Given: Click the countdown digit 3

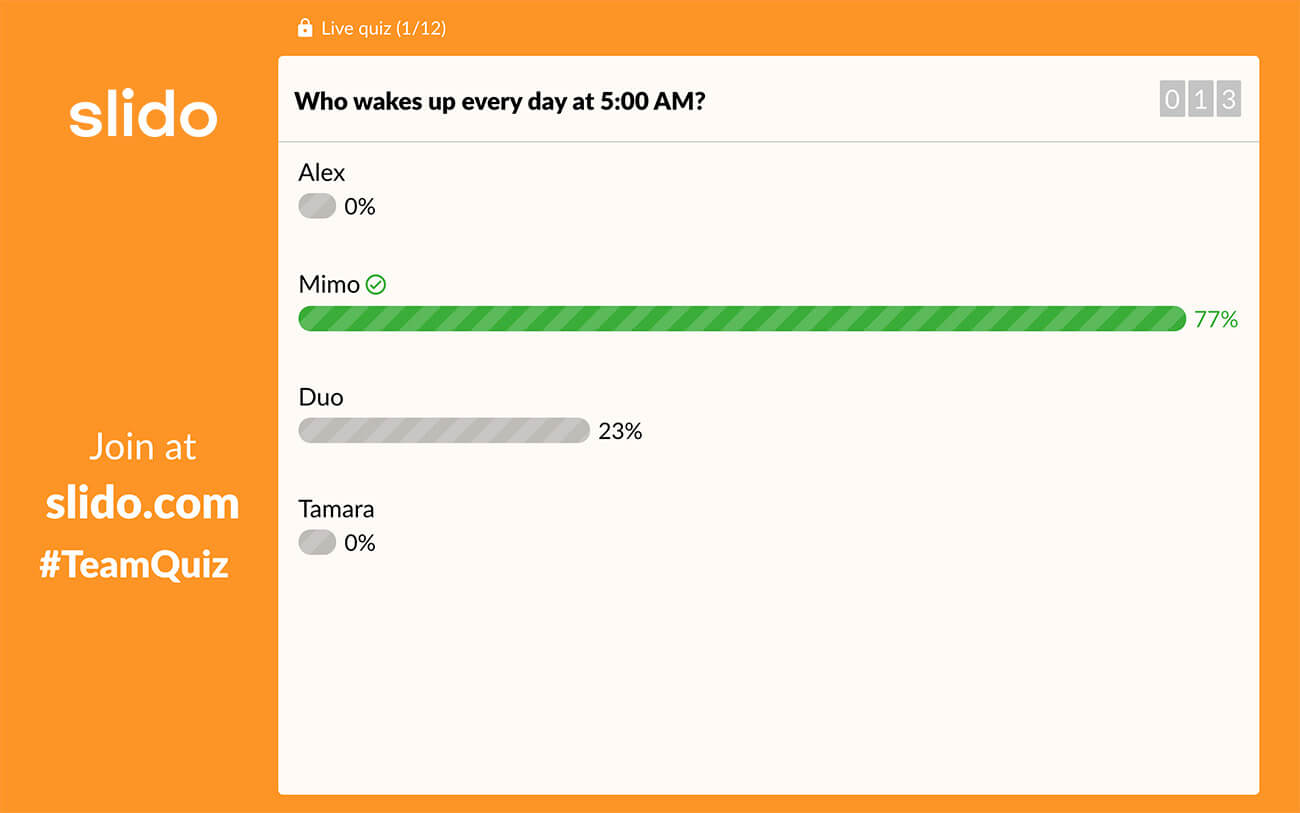Looking at the screenshot, I should (x=1229, y=99).
